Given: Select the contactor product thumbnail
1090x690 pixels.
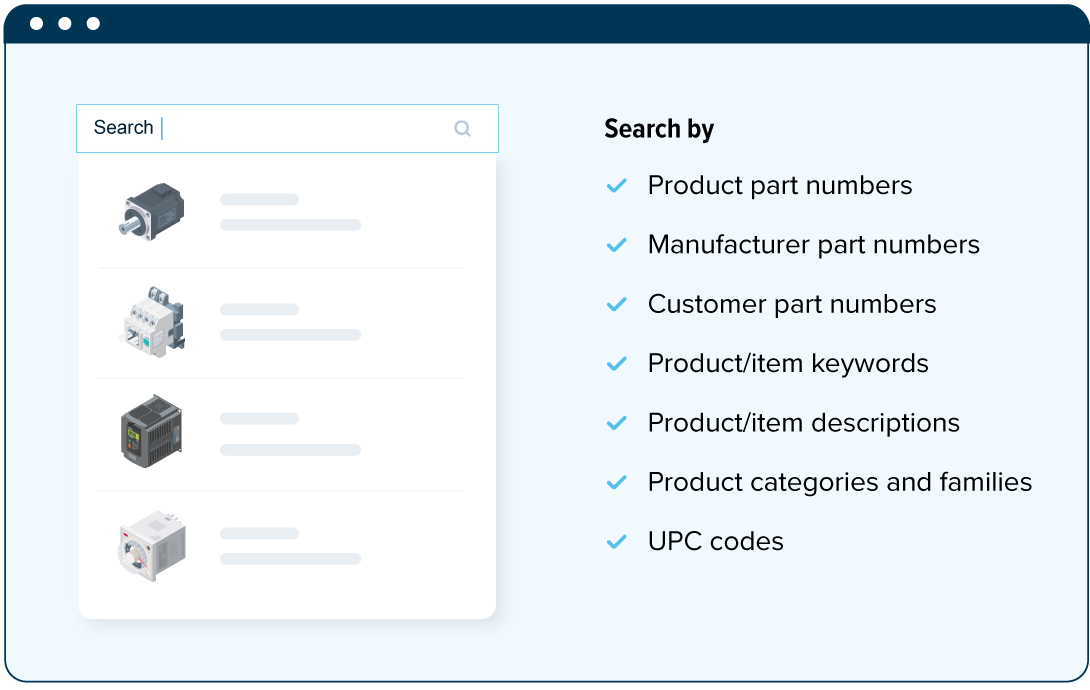Looking at the screenshot, I should coord(151,322).
